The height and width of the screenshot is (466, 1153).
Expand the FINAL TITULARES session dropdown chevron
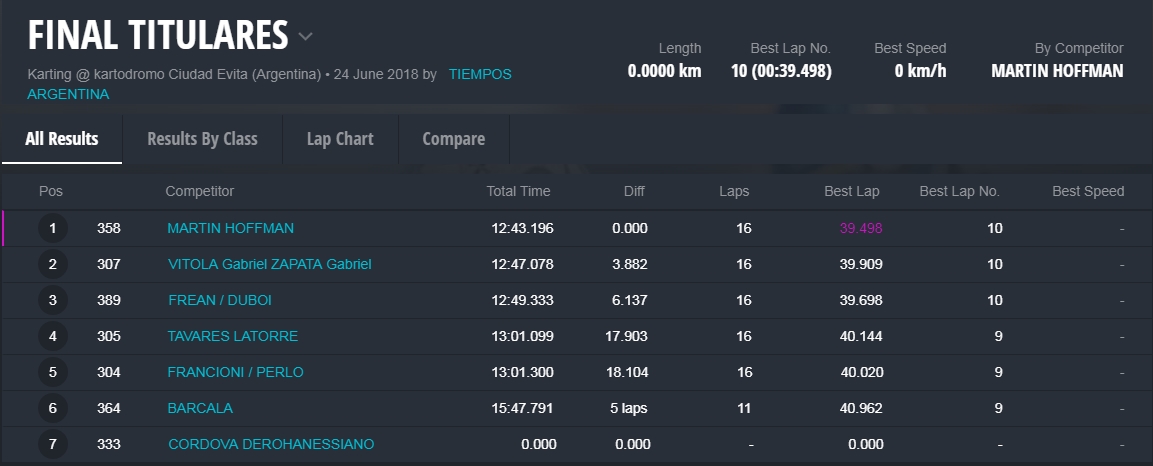click(x=305, y=37)
